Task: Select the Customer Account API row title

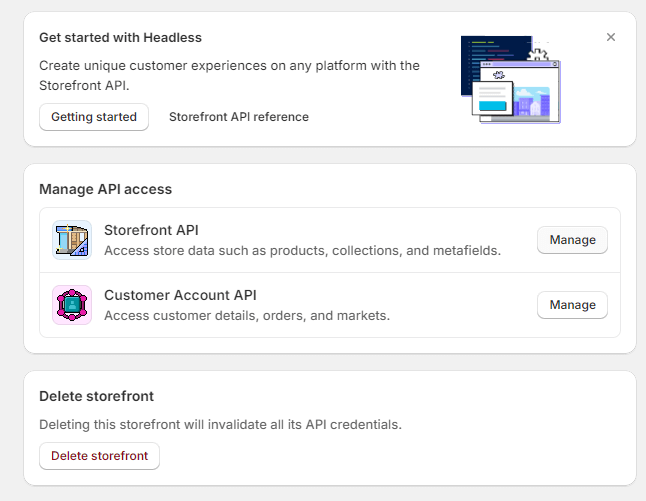Action: tap(180, 295)
